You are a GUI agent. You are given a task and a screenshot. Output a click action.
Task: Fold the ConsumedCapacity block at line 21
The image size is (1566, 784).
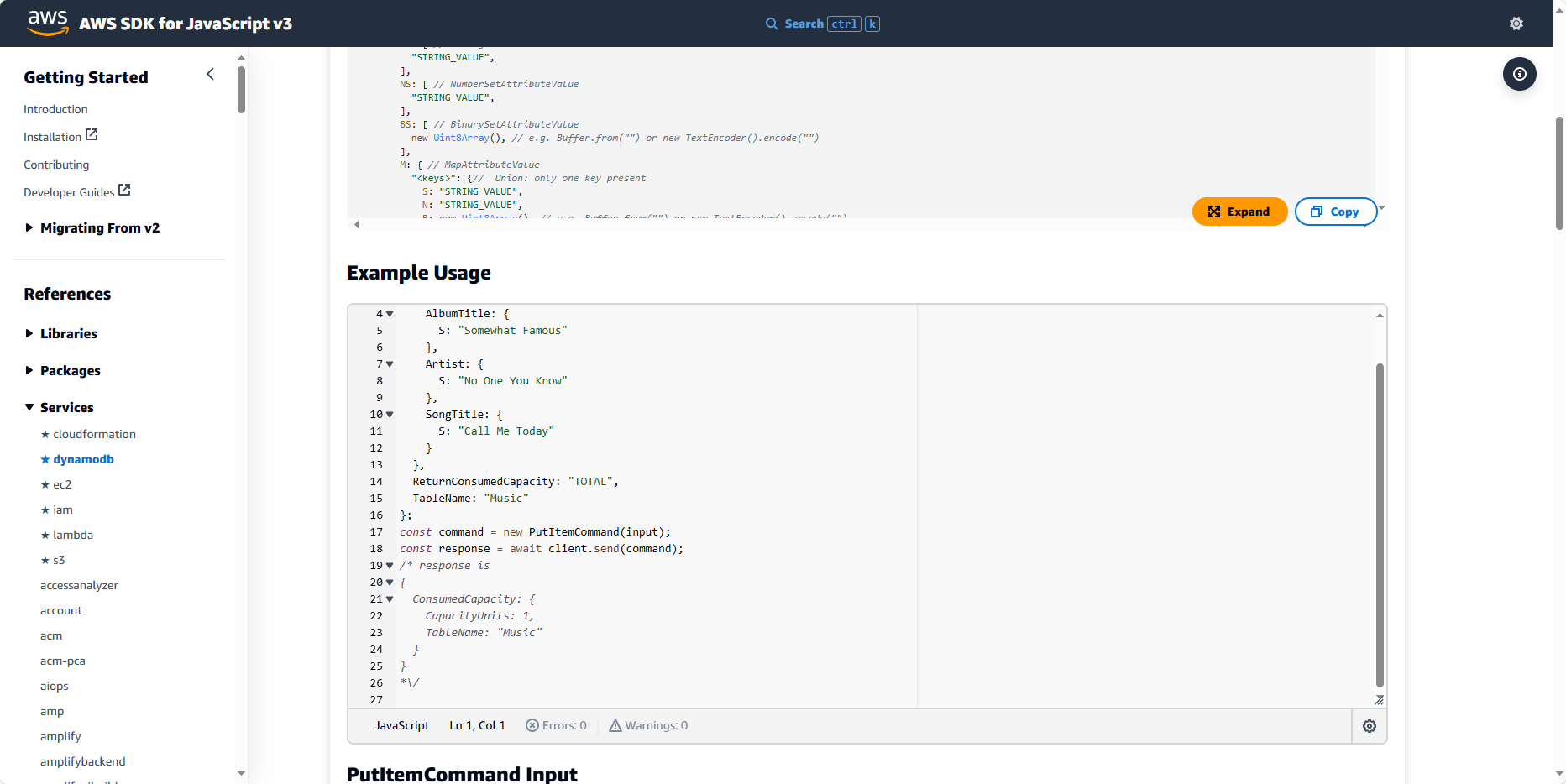point(390,599)
